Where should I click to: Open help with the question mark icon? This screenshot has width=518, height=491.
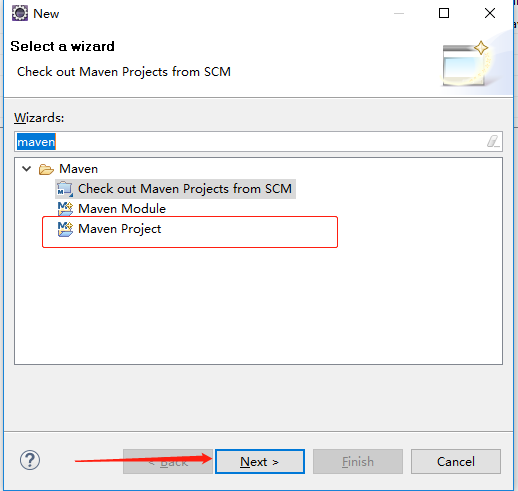(x=30, y=460)
